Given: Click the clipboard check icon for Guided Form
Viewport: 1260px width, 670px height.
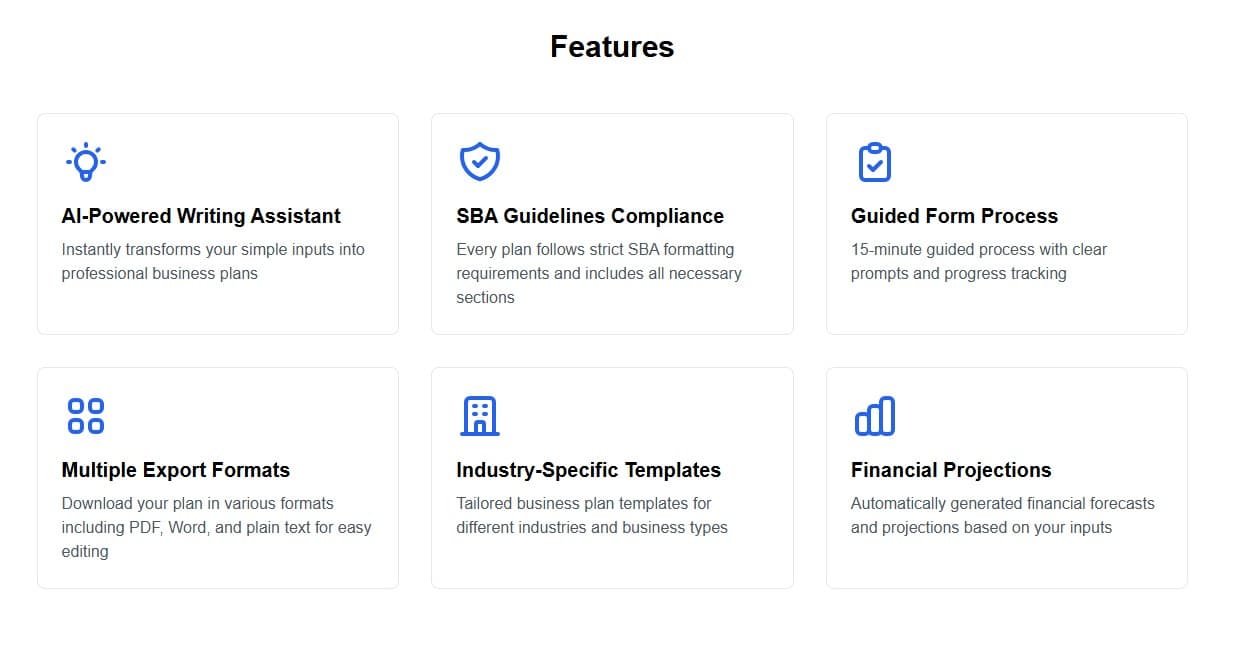Looking at the screenshot, I should coord(875,162).
